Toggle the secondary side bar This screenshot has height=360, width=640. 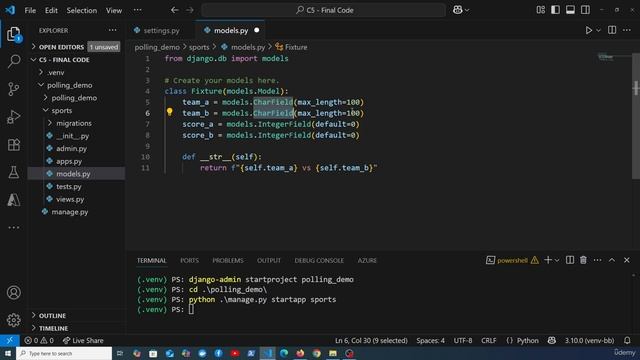tap(585, 10)
